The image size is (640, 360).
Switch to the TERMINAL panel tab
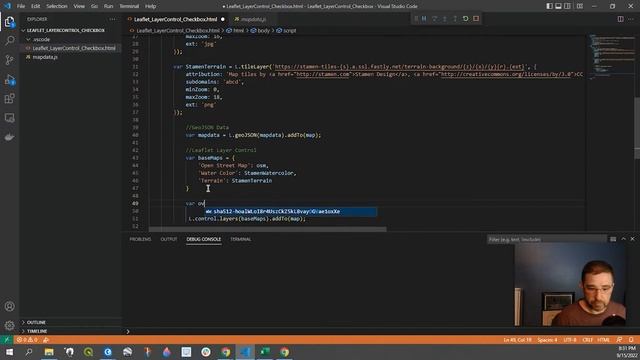[240, 239]
